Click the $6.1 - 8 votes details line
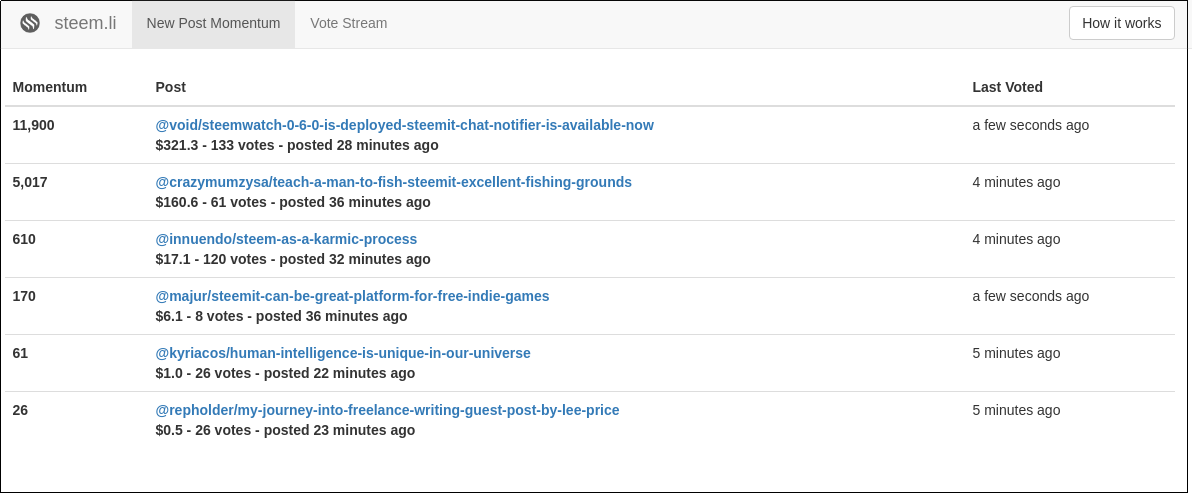This screenshot has height=495, width=1192. tap(281, 316)
